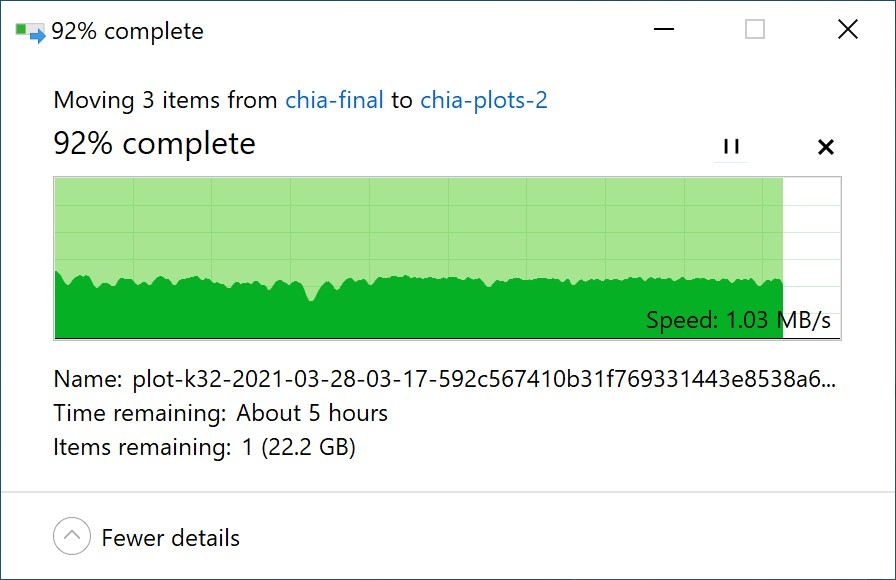Click the disabled maximize window button
The image size is (896, 580).
(755, 30)
